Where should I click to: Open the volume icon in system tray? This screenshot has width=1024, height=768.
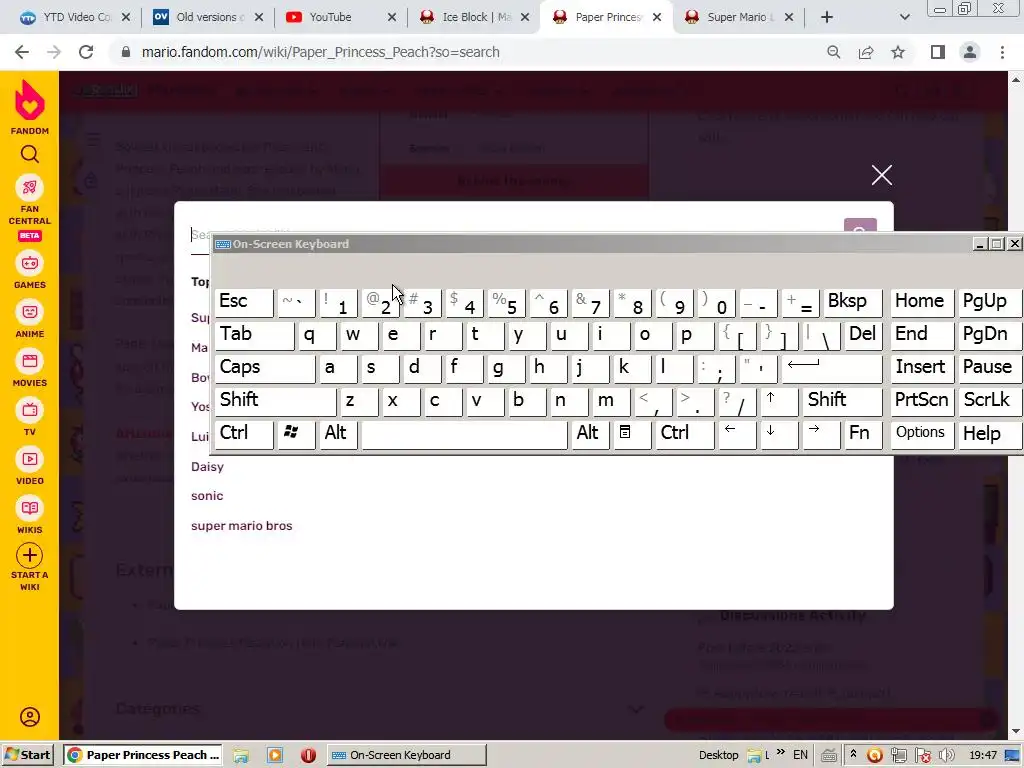(x=946, y=755)
